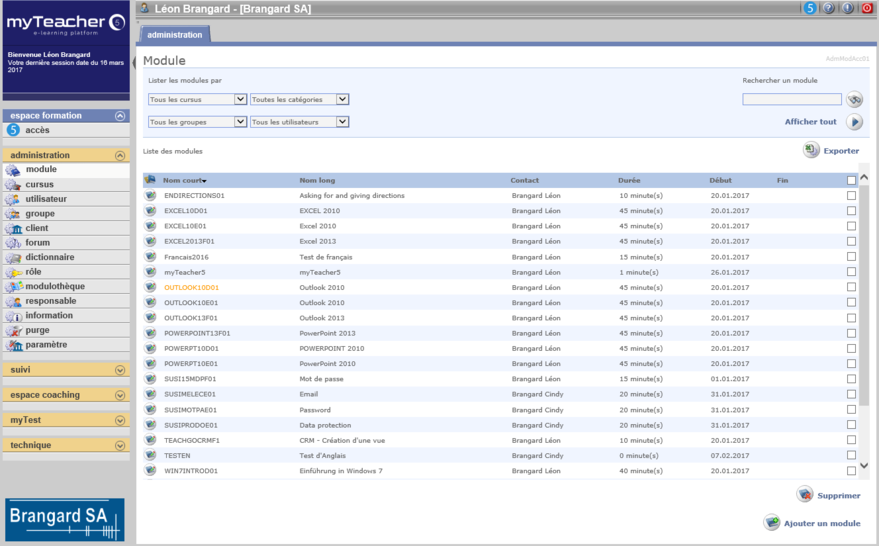Click the help question mark icon

(x=829, y=8)
